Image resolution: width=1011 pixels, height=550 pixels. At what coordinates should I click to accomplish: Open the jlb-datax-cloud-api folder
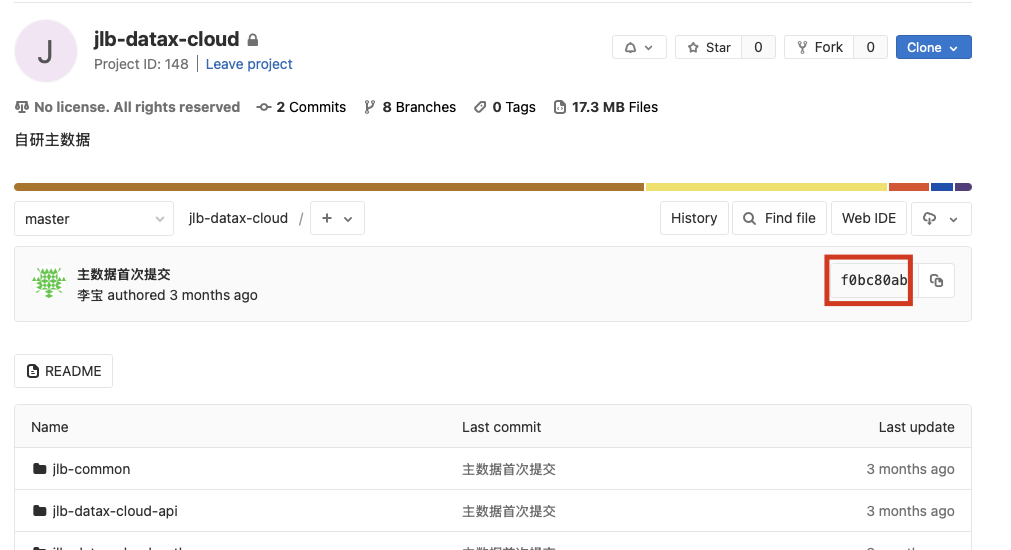[115, 511]
